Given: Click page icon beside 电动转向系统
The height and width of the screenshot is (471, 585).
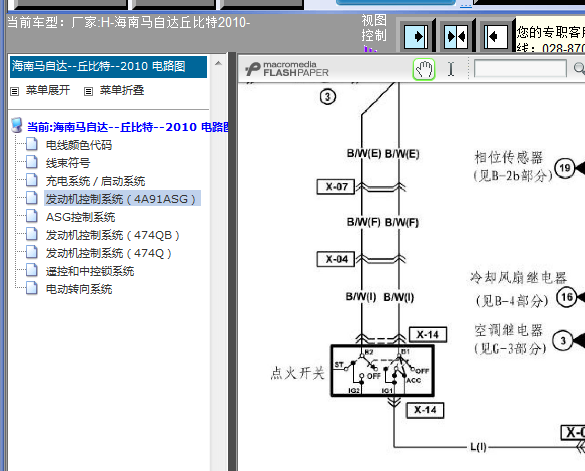Looking at the screenshot, I should tap(32, 288).
